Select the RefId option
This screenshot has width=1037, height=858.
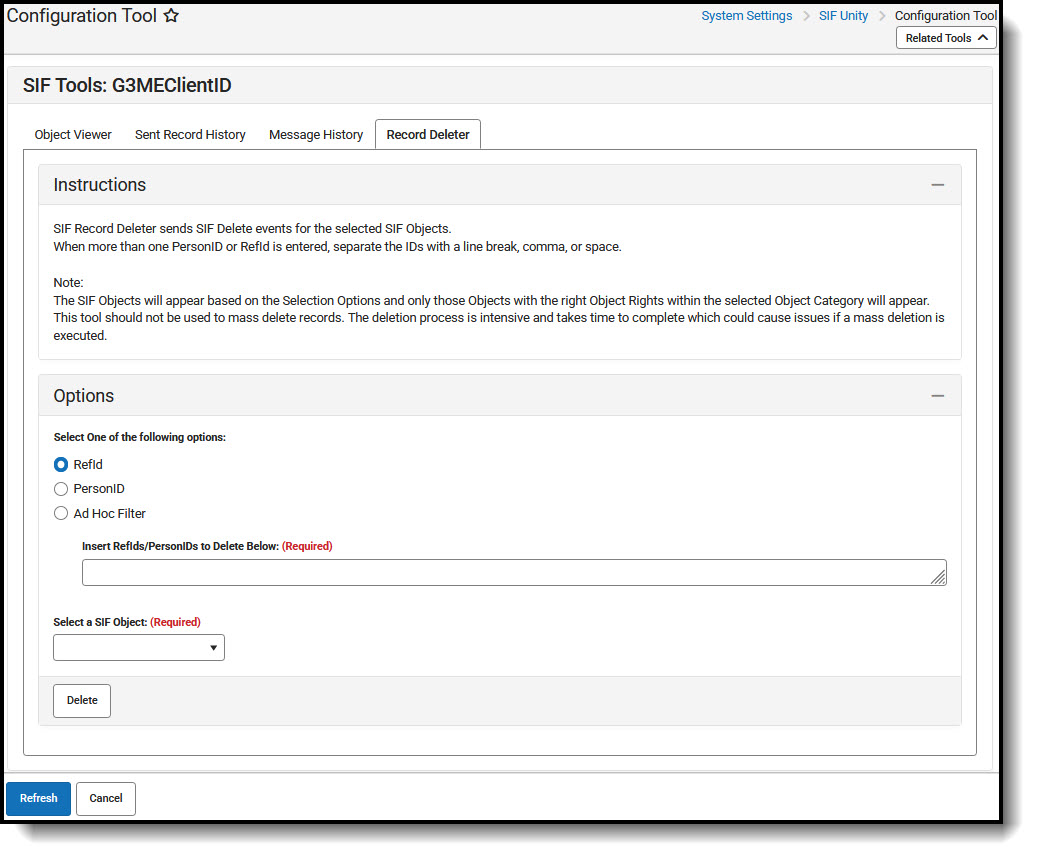60,464
